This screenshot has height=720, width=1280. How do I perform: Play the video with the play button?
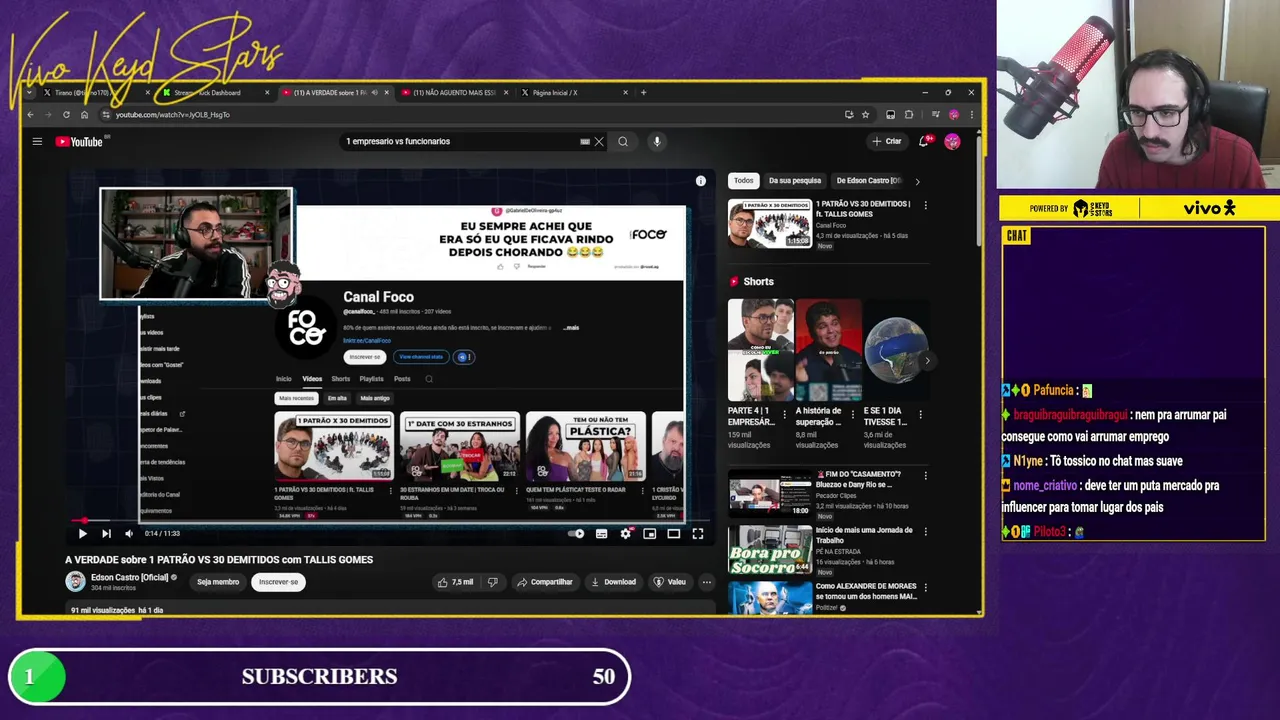click(x=82, y=534)
